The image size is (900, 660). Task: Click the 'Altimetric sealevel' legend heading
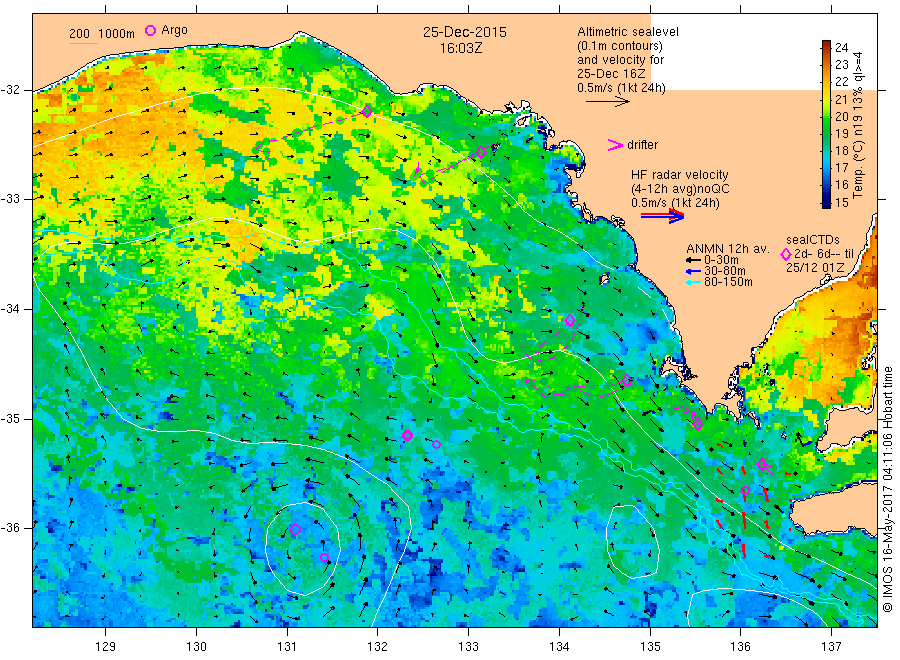tap(628, 32)
